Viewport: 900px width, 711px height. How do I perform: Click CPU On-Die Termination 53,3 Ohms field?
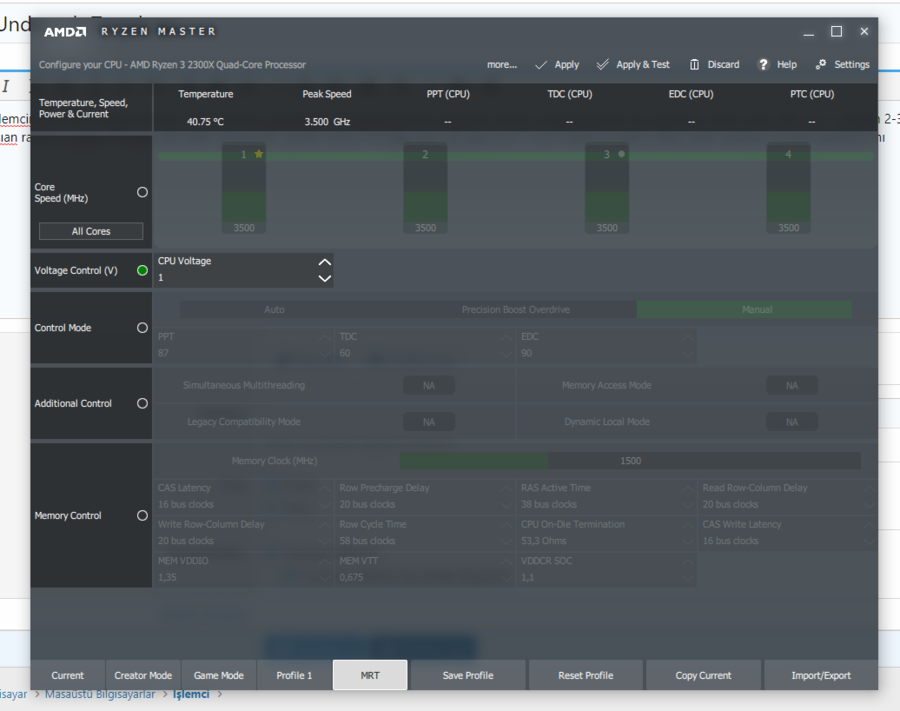click(x=606, y=533)
